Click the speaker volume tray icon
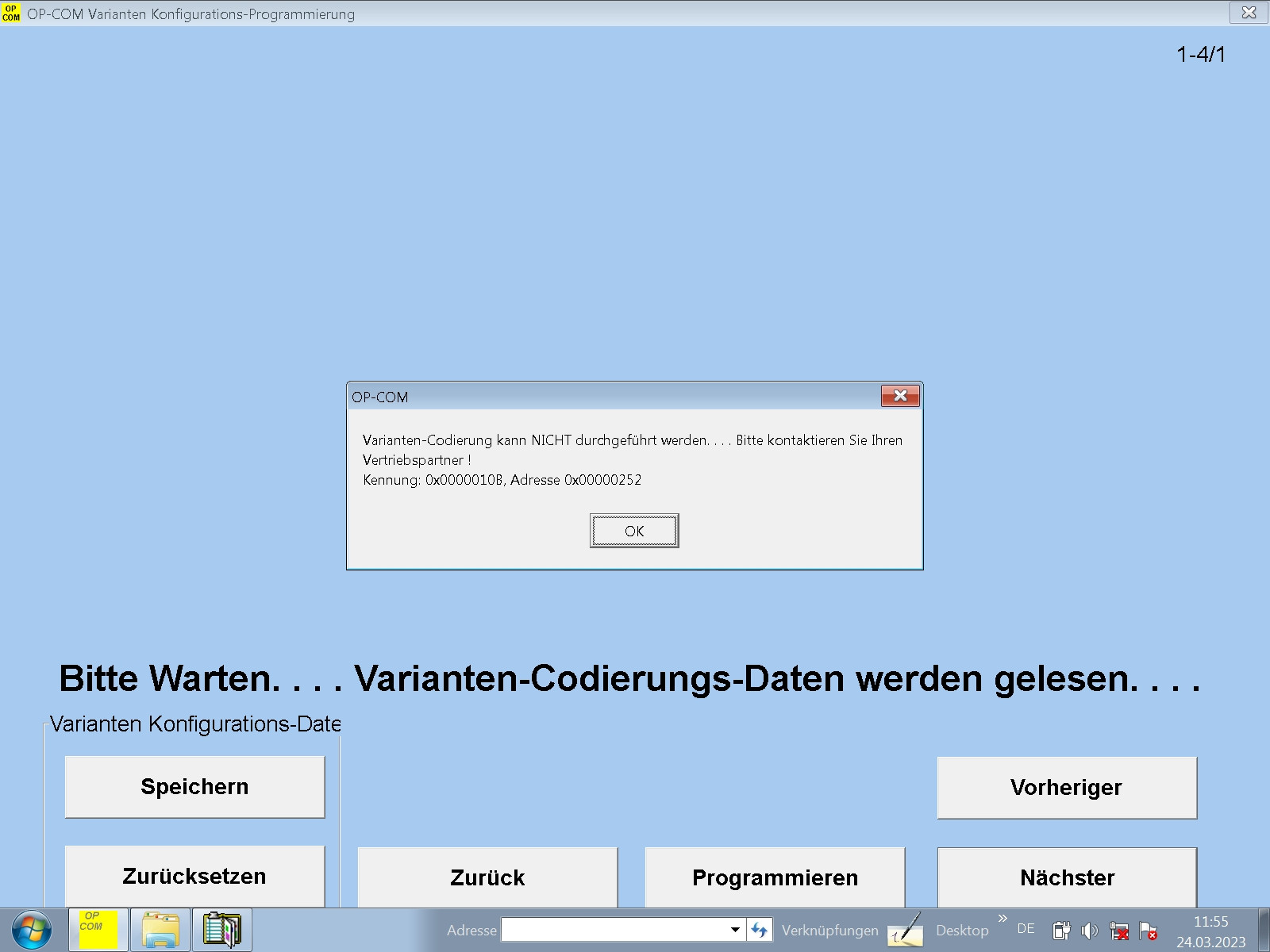The height and width of the screenshot is (952, 1270). point(1090,931)
